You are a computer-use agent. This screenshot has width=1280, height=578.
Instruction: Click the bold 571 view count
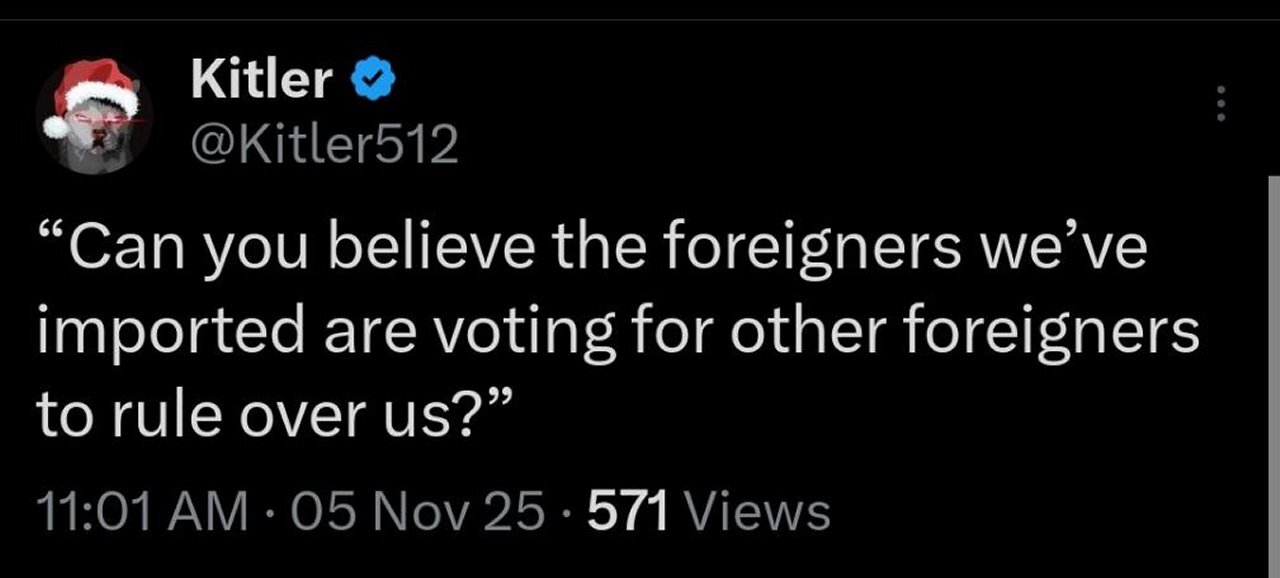628,512
